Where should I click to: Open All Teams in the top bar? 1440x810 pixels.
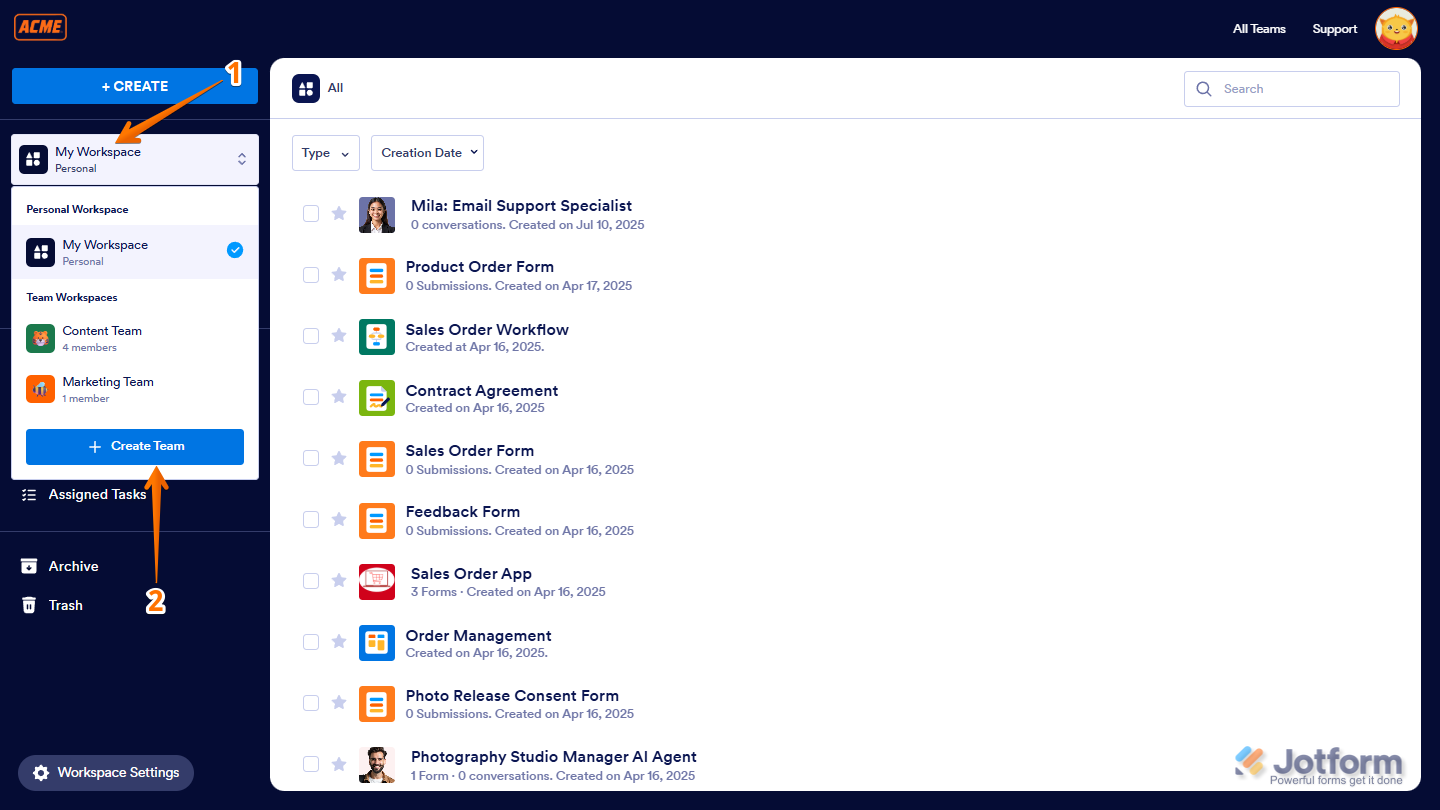coord(1259,29)
